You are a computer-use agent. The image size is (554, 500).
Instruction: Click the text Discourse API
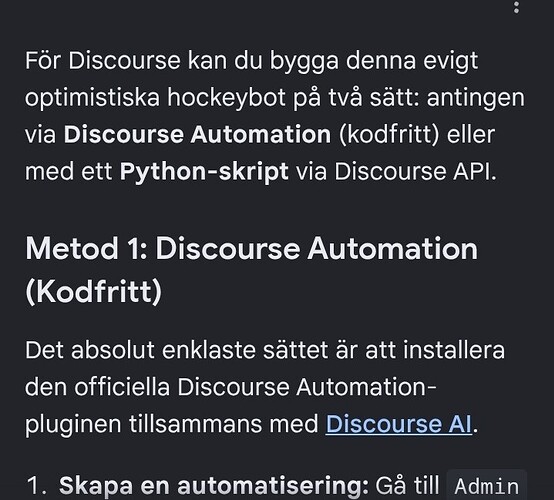[415, 172]
